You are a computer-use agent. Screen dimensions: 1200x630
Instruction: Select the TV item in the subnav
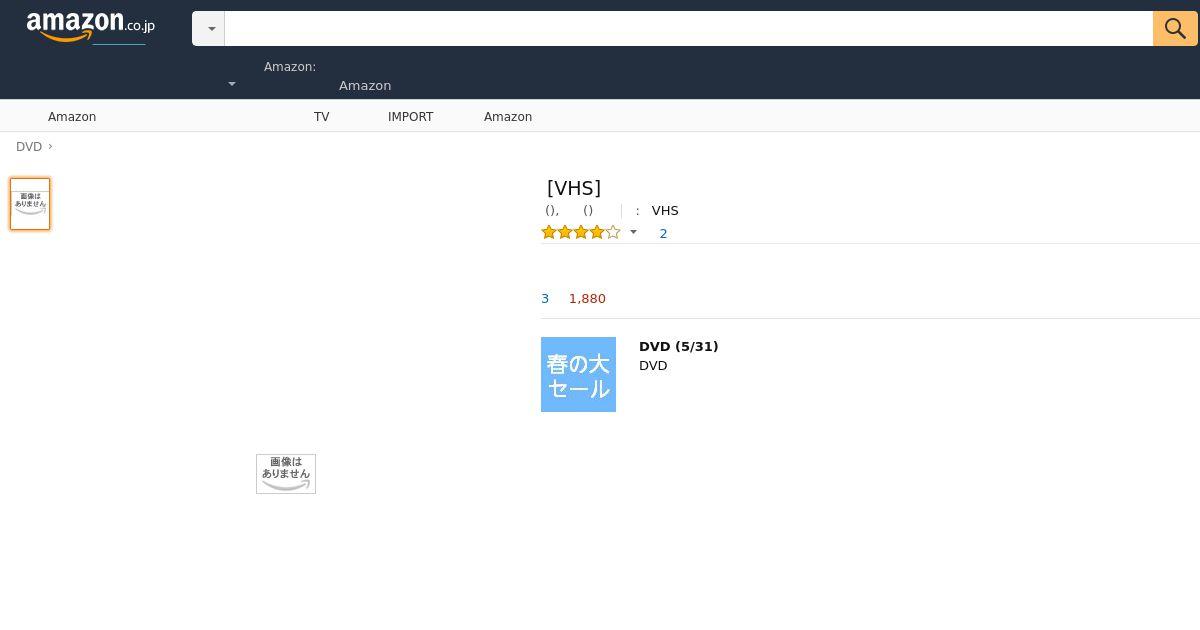[x=322, y=117]
